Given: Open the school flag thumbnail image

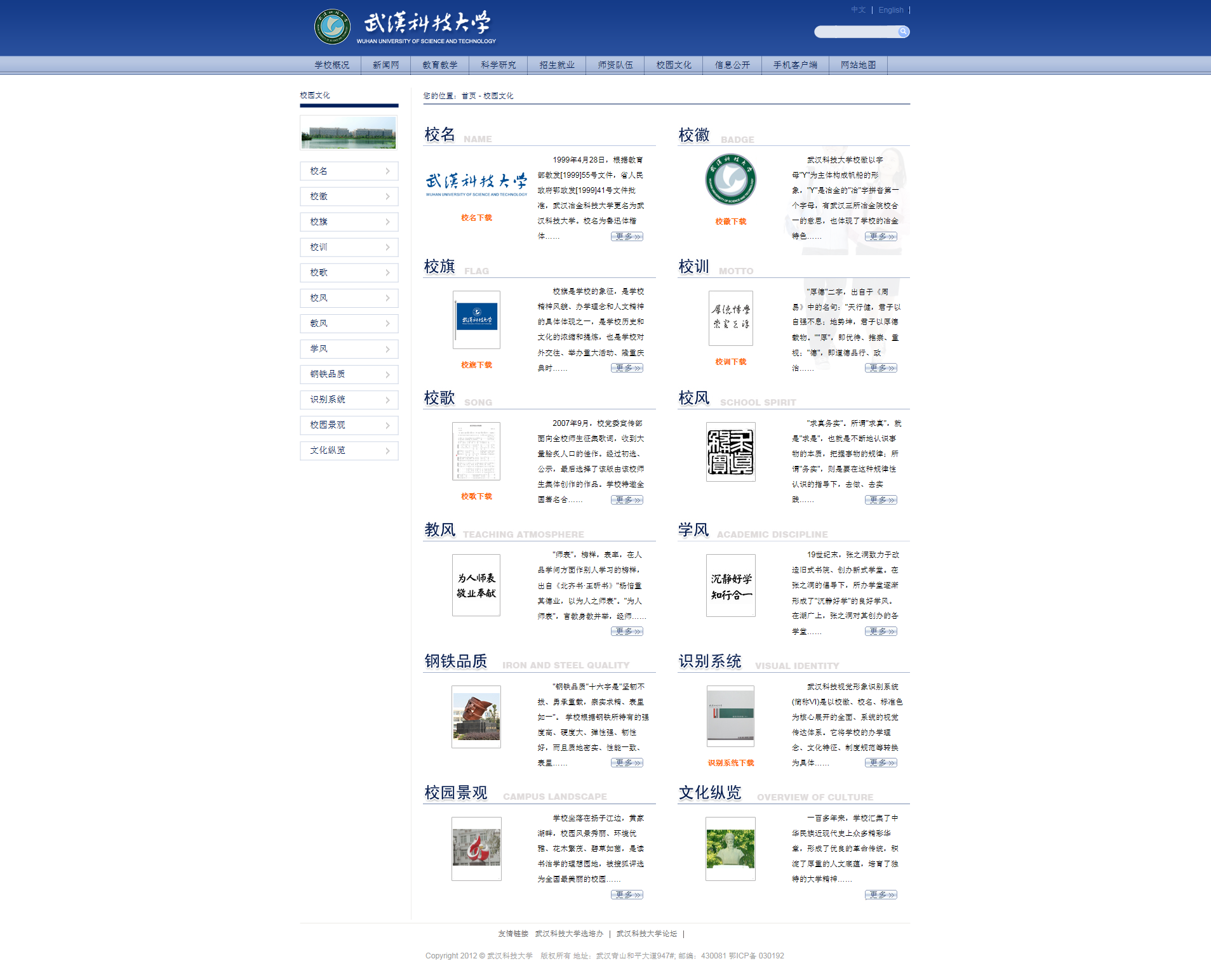Looking at the screenshot, I should click(476, 319).
